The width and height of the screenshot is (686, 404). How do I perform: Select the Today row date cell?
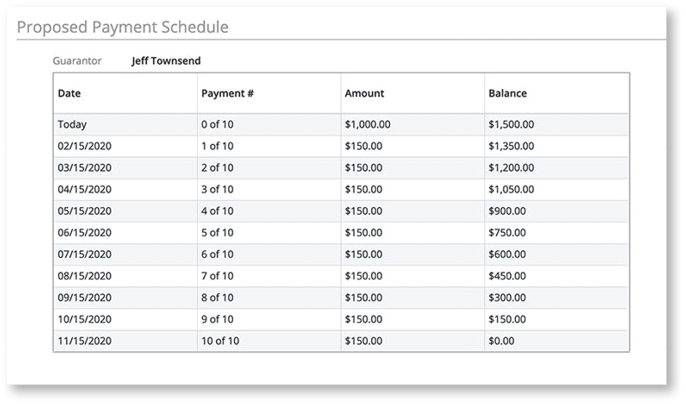coord(72,125)
